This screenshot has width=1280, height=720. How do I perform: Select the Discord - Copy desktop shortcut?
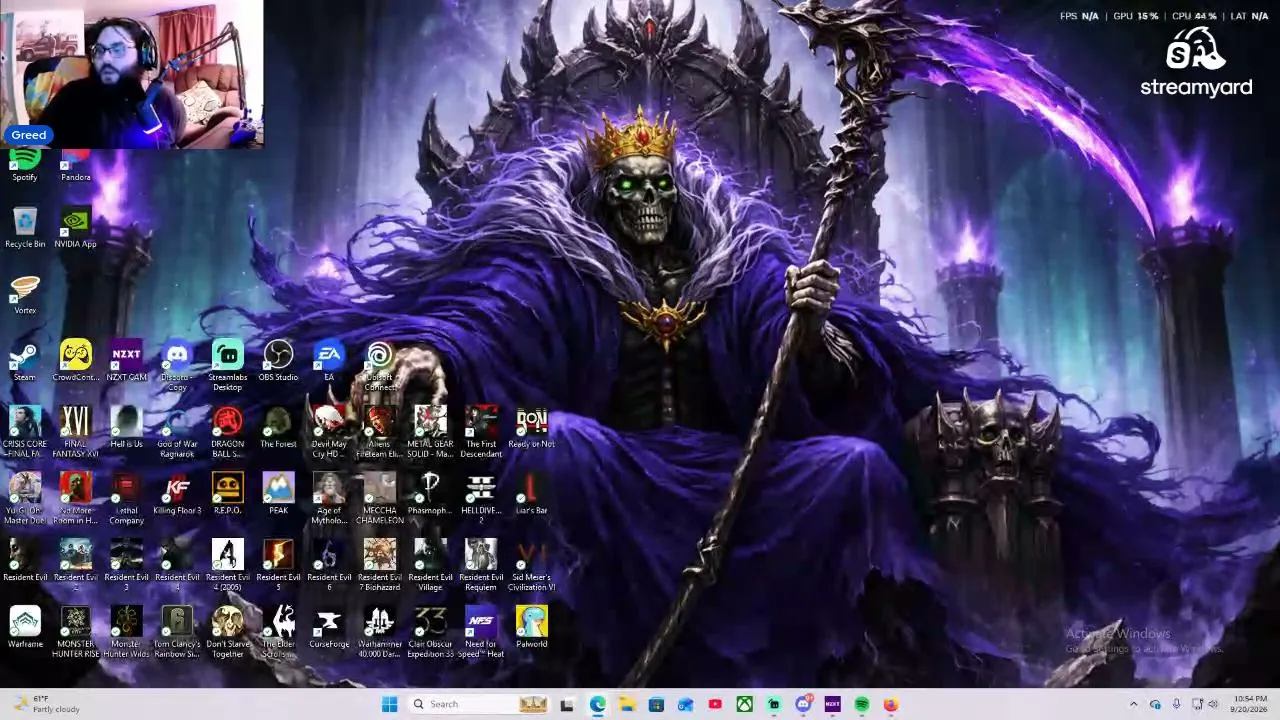click(177, 366)
